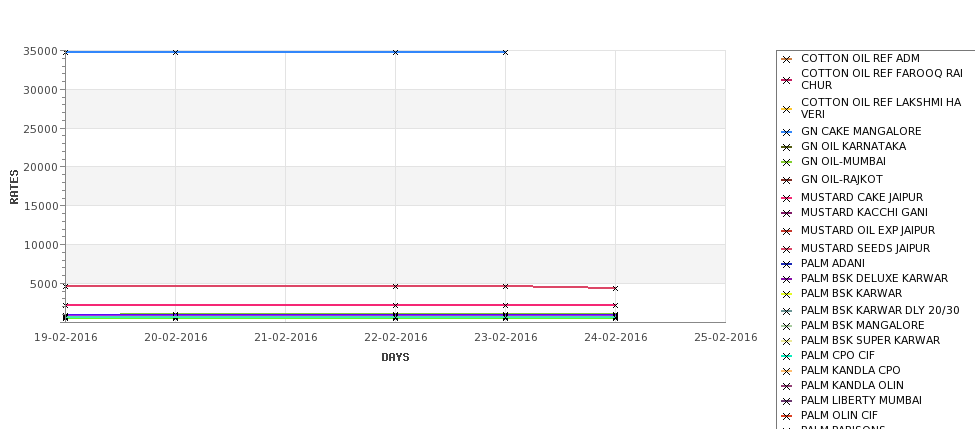Click the GN CAKE MANGALORE blue legend marker

pos(787,132)
